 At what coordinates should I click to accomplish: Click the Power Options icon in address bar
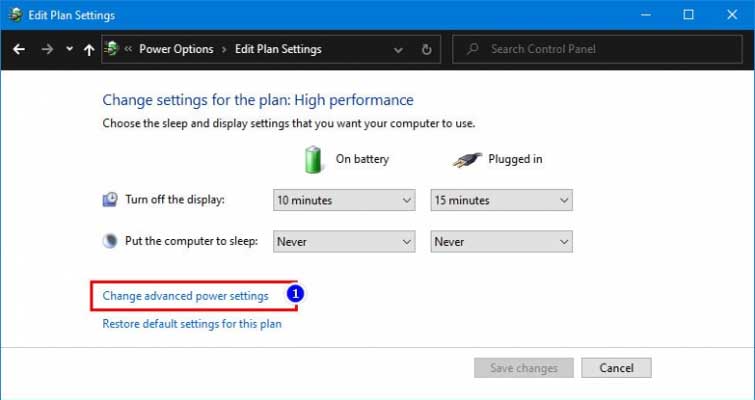(x=112, y=49)
